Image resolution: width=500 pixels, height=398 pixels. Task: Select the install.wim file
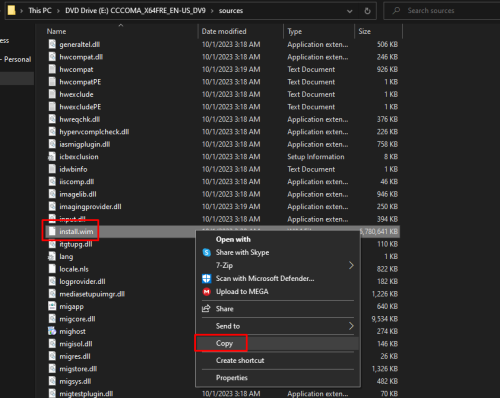coord(76,231)
